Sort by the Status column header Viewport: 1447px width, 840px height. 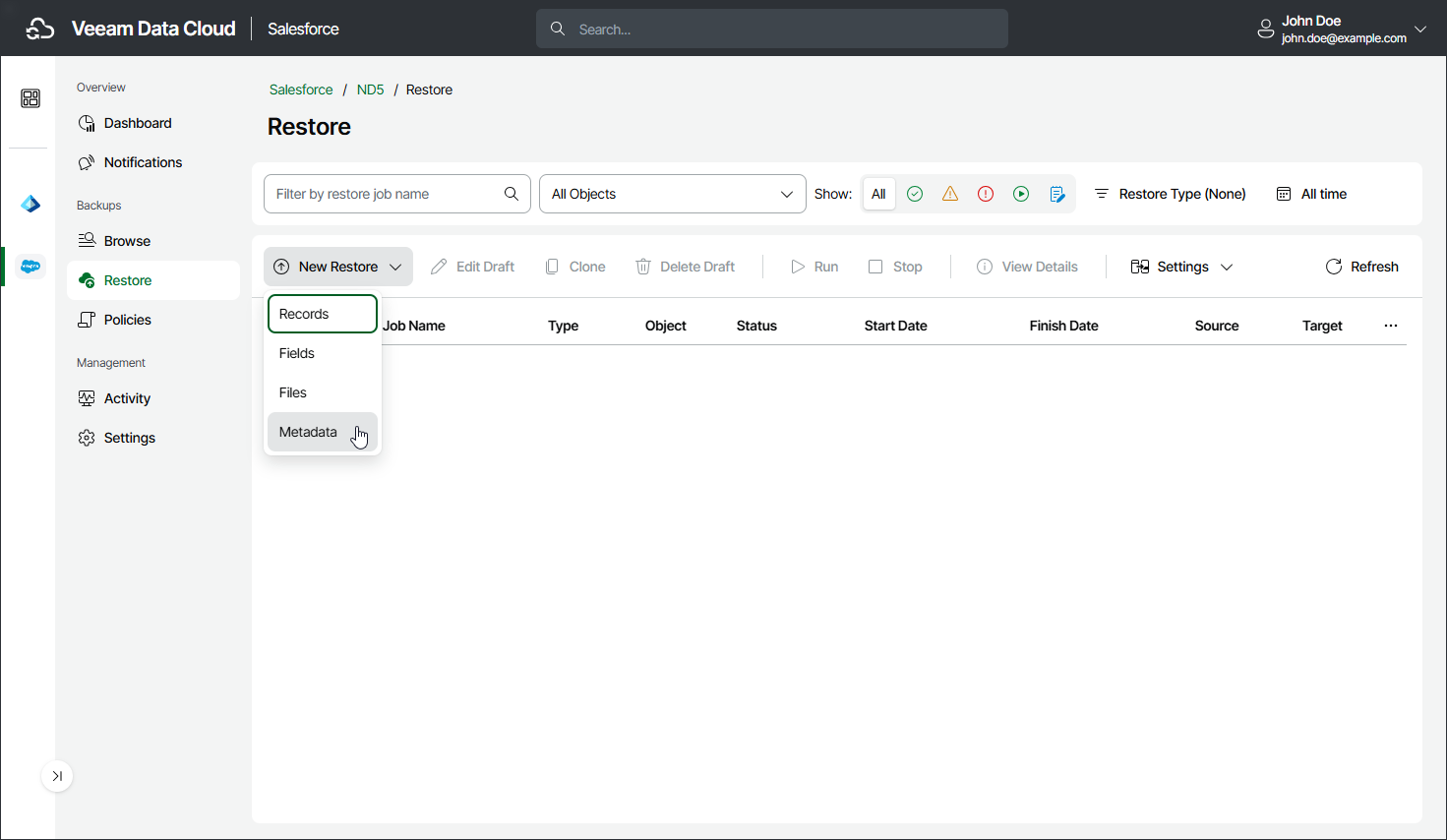[756, 326]
